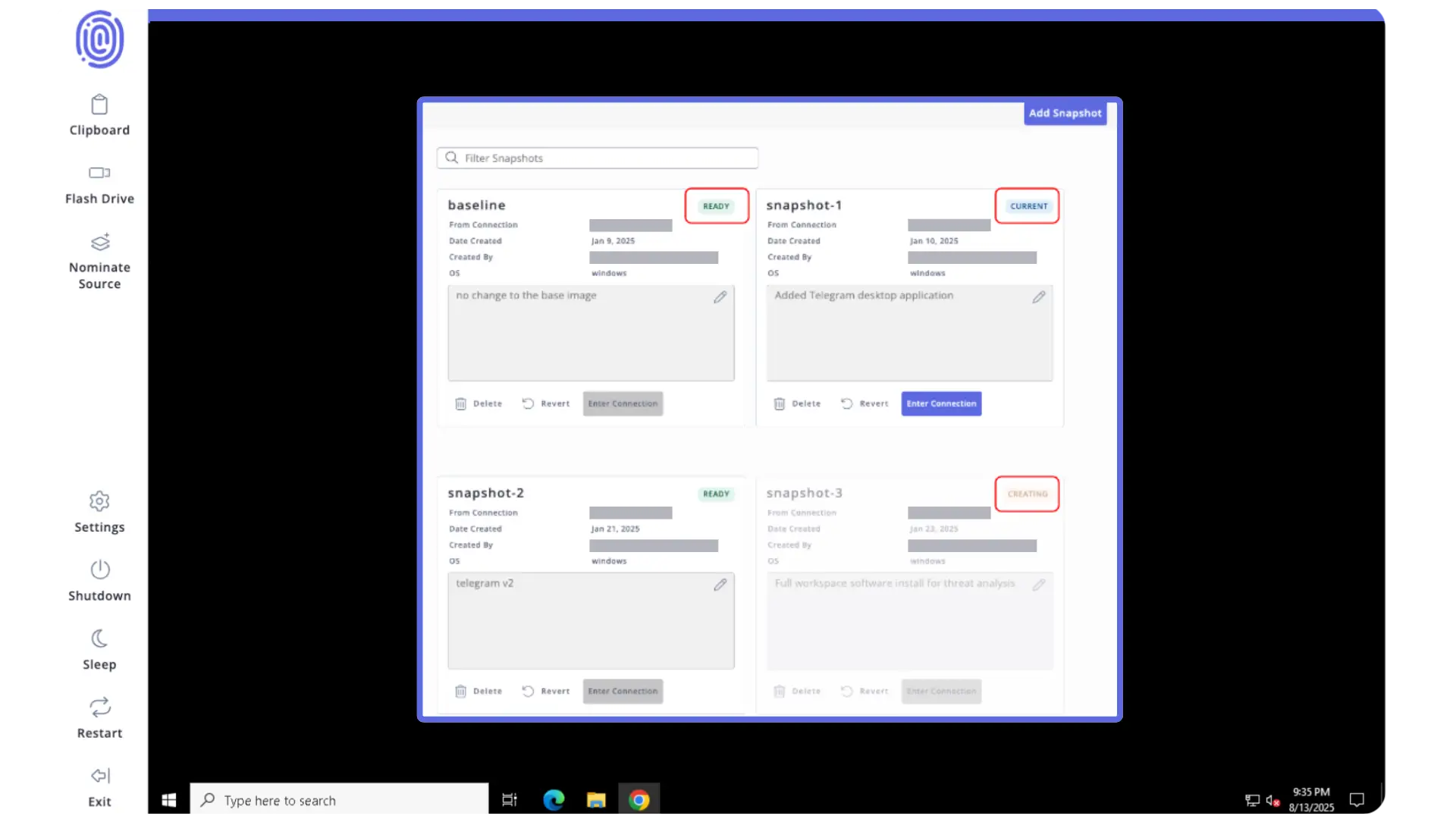Click the date "Jan 21, 2025"
1456x819 pixels.
[615, 529]
